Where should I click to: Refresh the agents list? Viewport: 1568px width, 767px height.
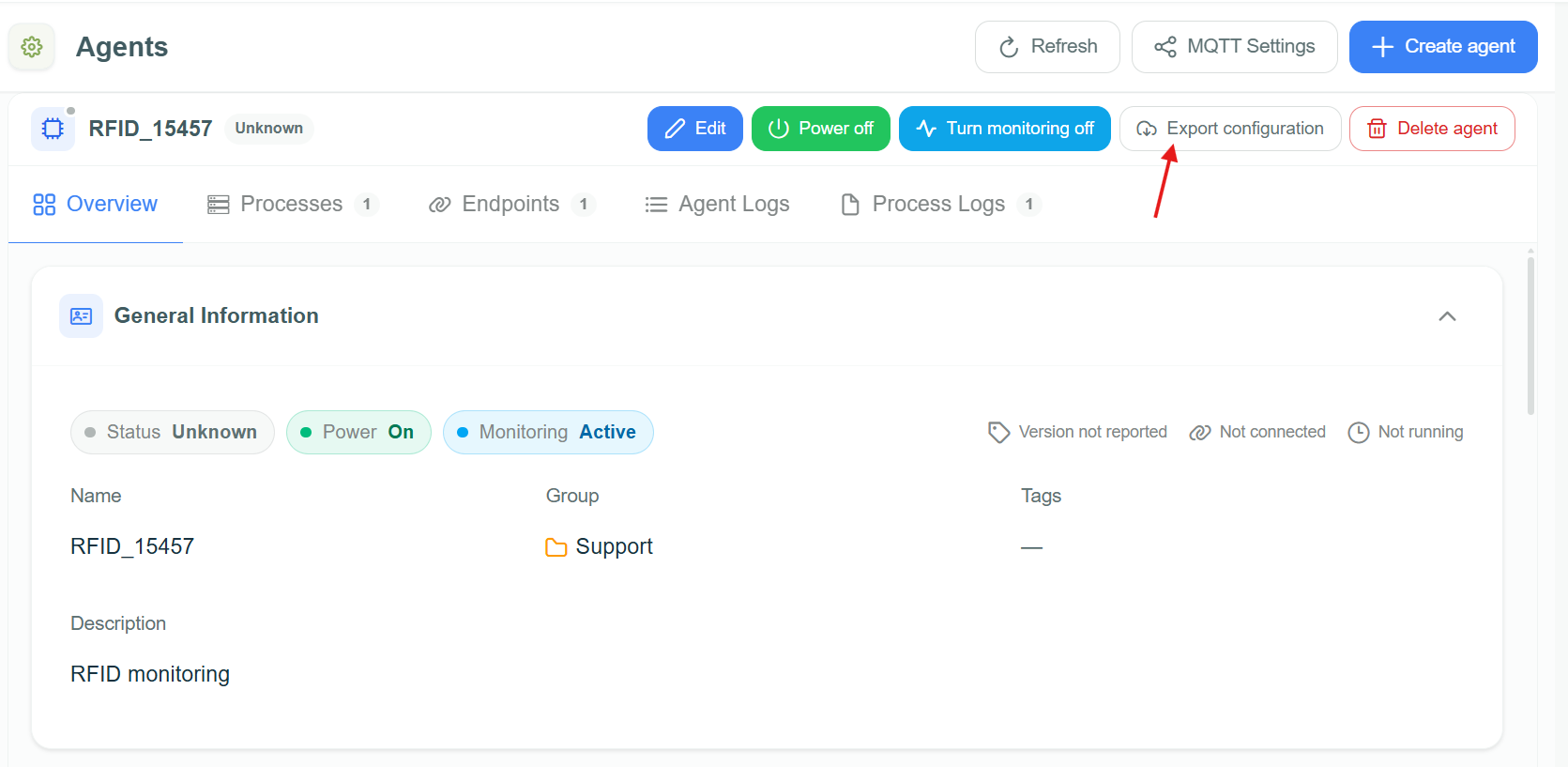(1047, 47)
